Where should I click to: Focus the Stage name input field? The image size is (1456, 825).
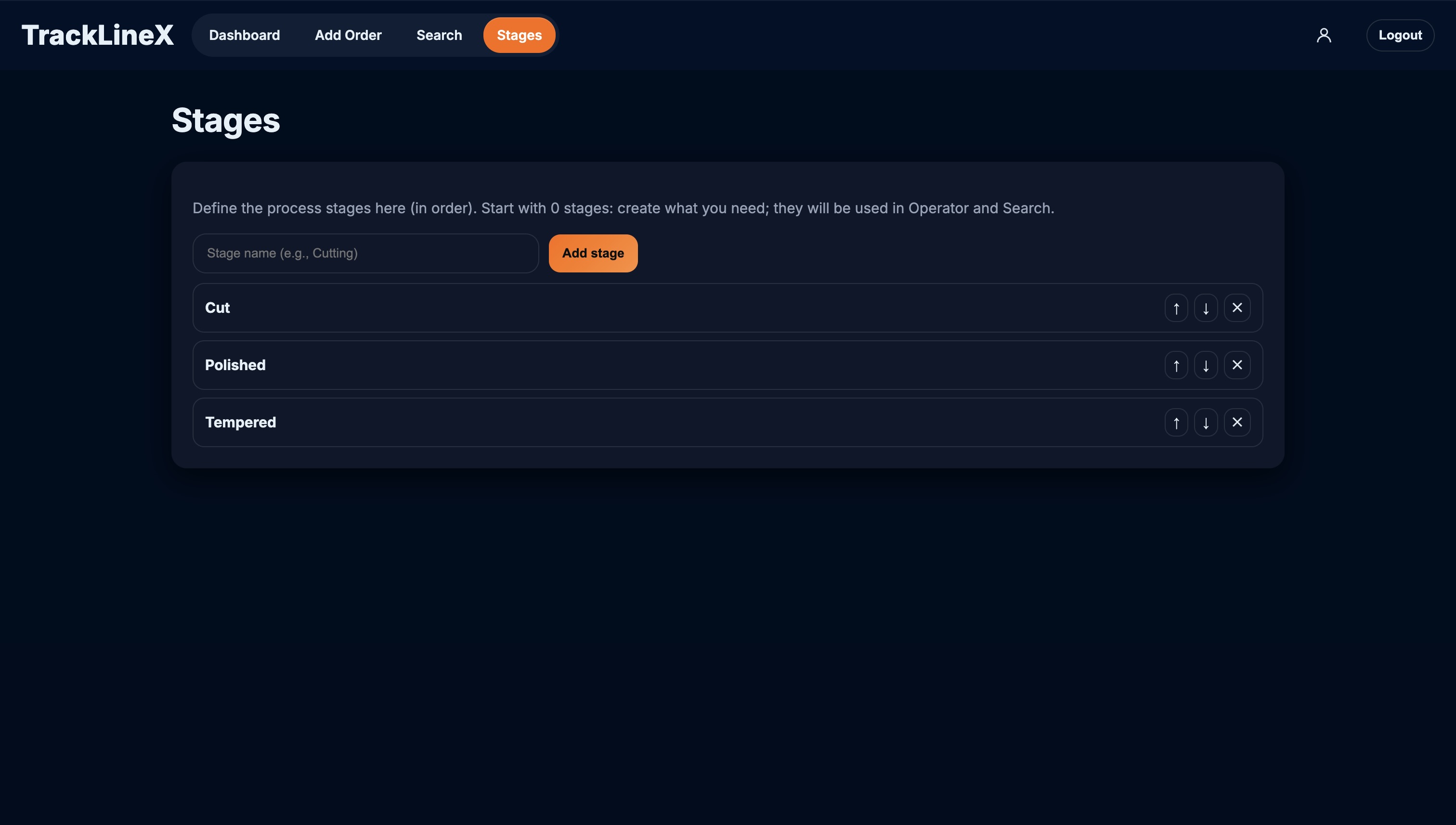tap(365, 253)
